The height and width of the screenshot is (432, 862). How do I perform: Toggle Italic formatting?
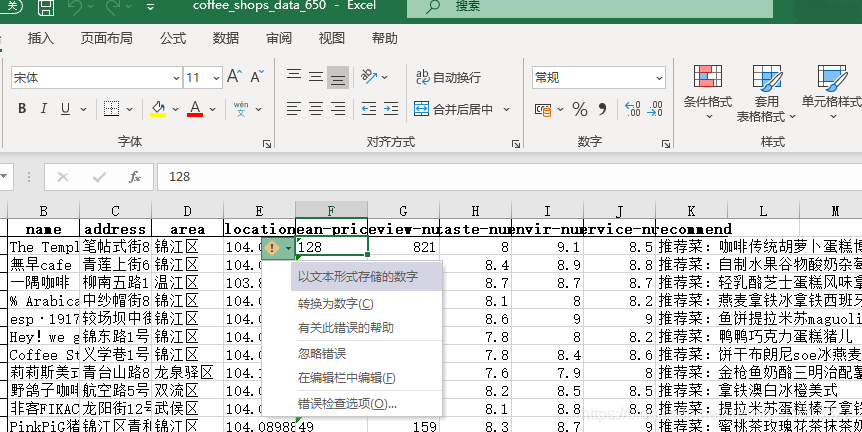44,109
